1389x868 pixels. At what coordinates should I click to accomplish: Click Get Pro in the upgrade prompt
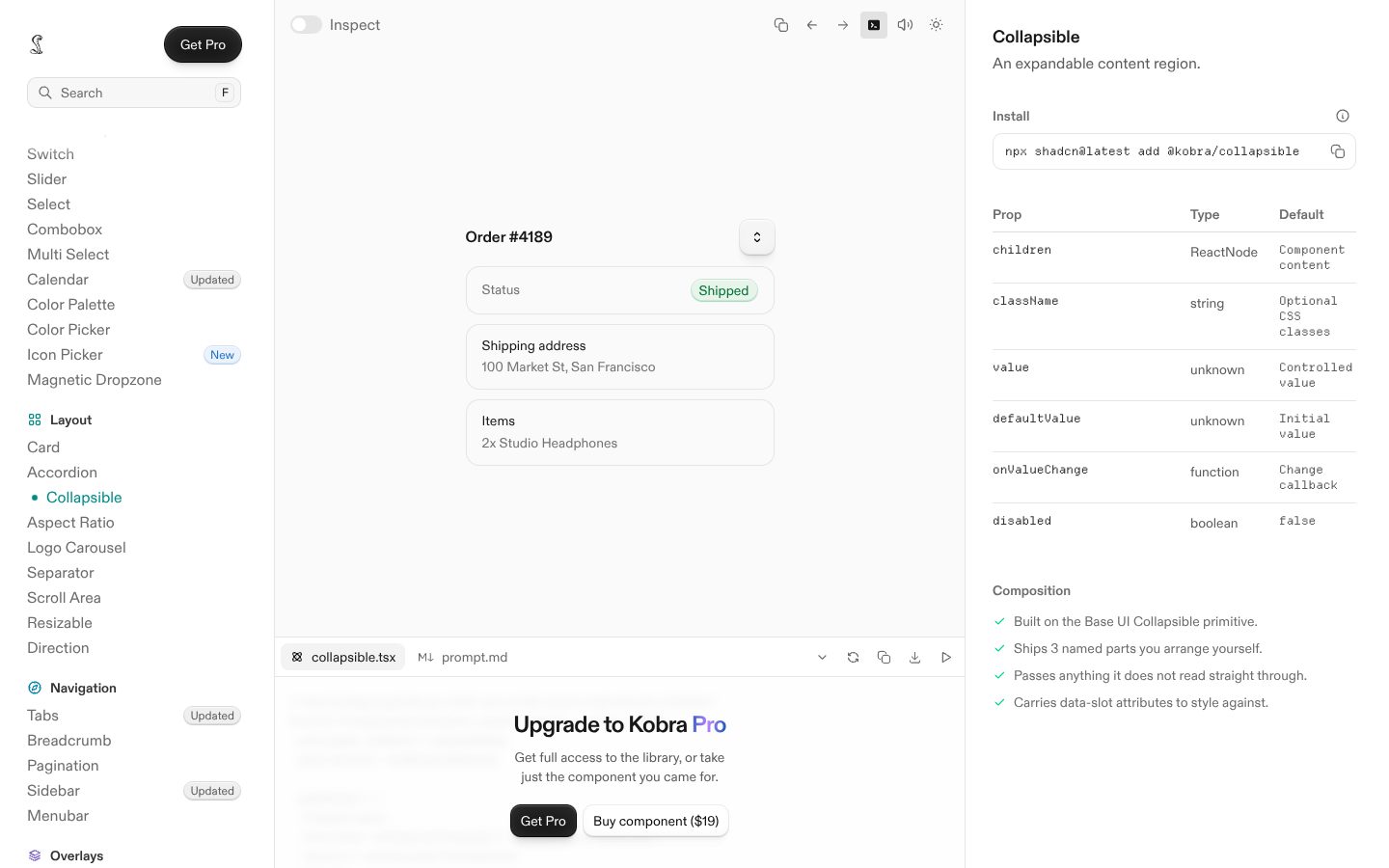(543, 821)
